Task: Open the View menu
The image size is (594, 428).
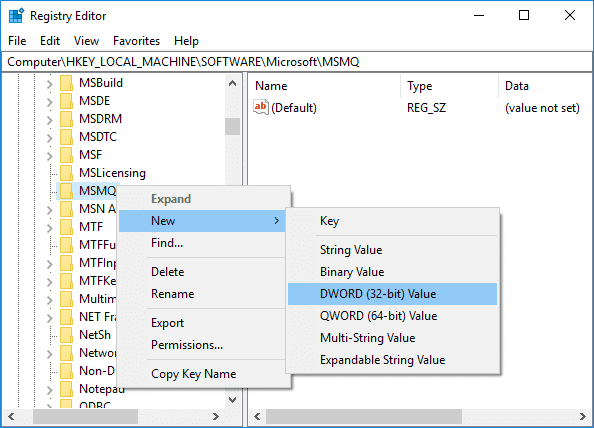Action: 86,41
